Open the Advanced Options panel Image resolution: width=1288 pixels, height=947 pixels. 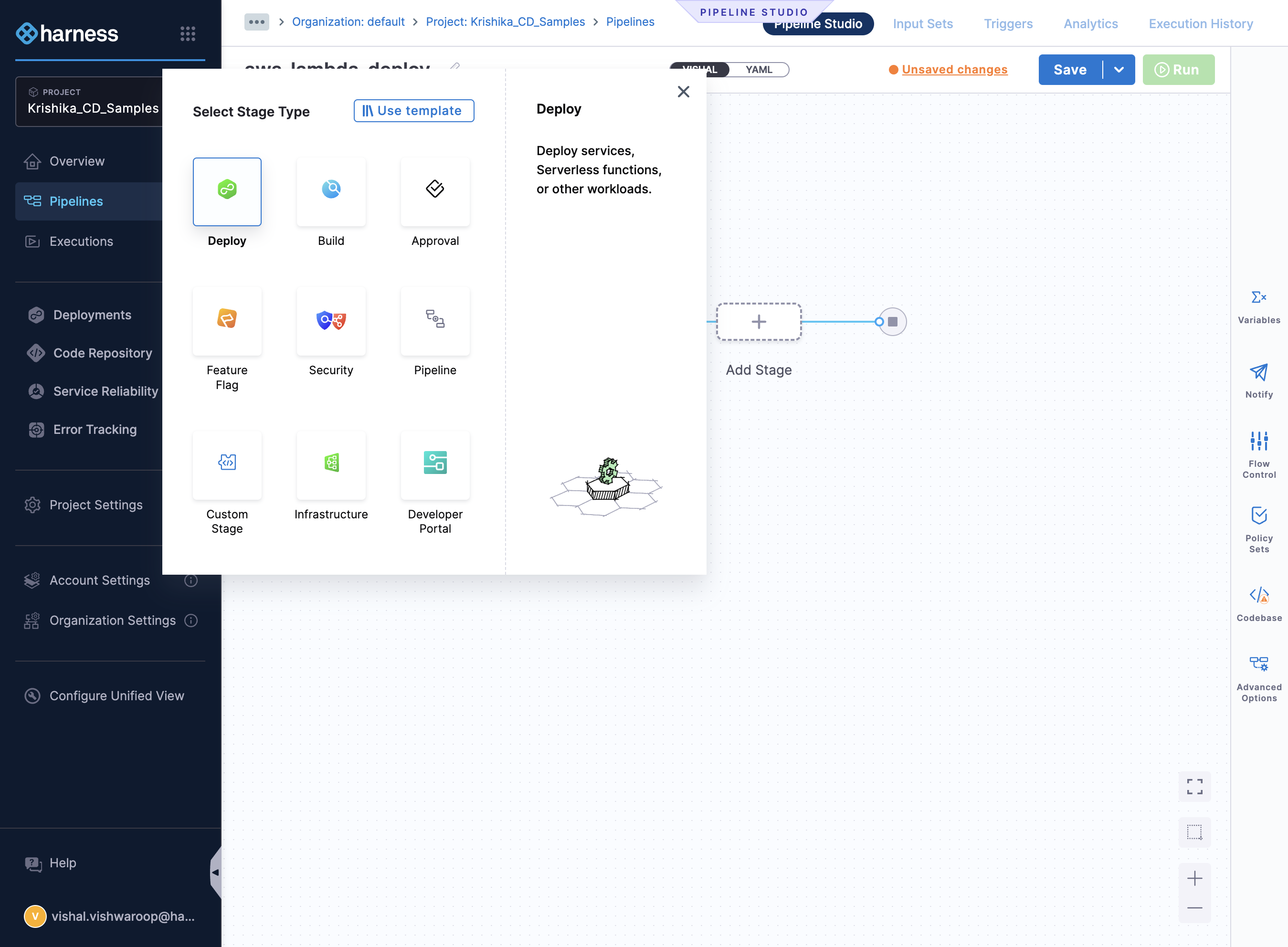pyautogui.click(x=1259, y=679)
